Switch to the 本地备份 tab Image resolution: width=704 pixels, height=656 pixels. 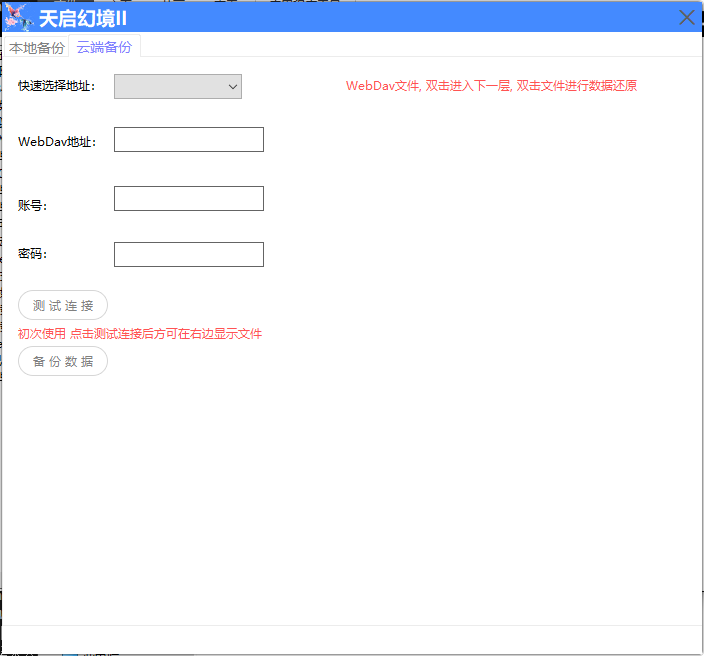(x=36, y=48)
